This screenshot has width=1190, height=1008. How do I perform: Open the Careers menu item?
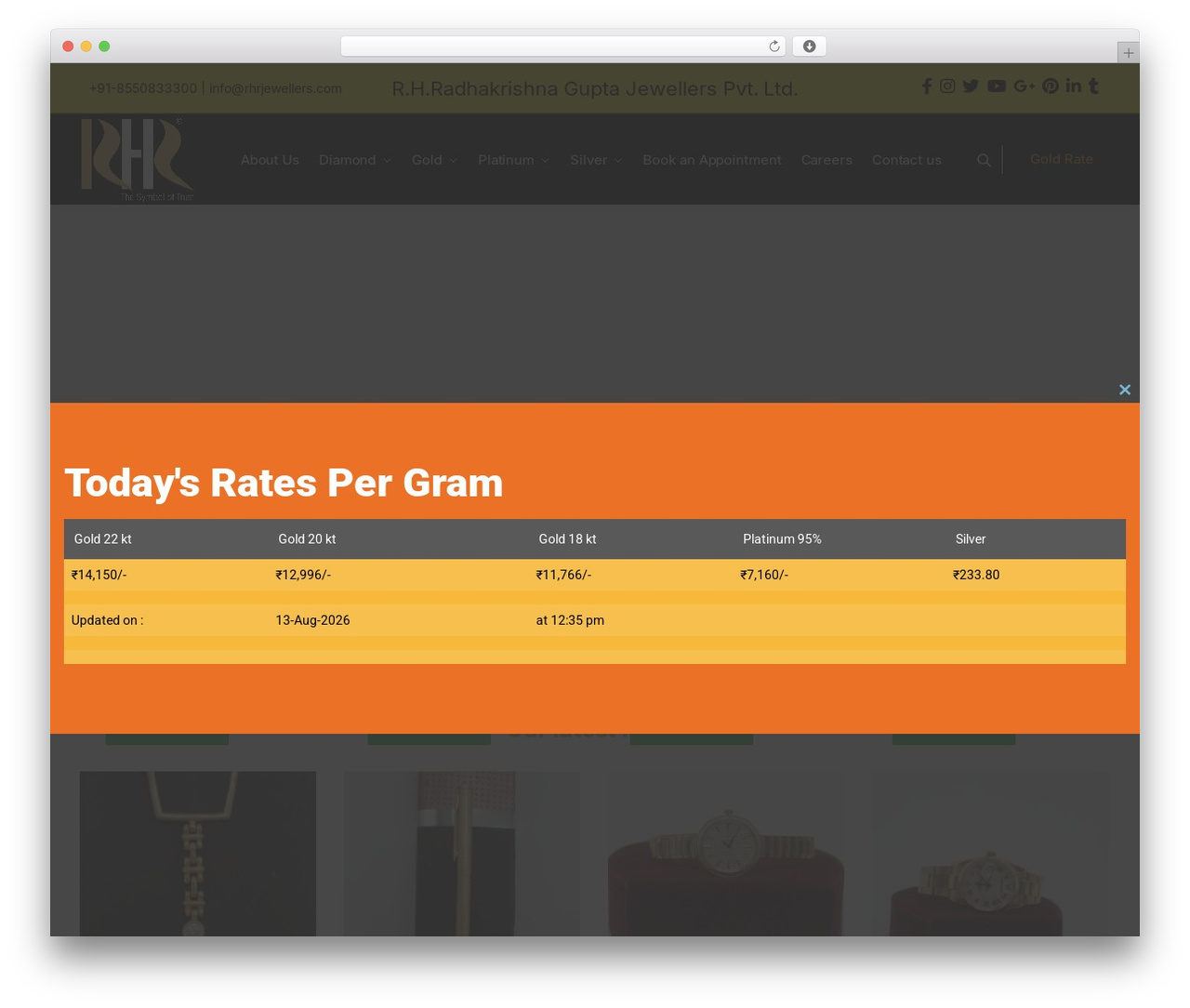(x=826, y=160)
